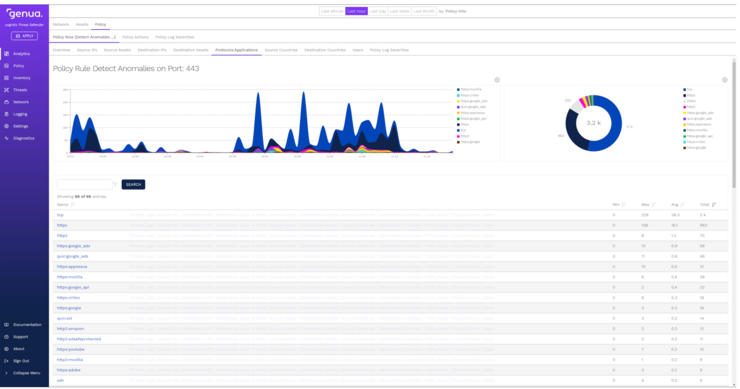The height and width of the screenshot is (389, 740).
Task: Open the Users sub-tab
Action: tap(358, 50)
